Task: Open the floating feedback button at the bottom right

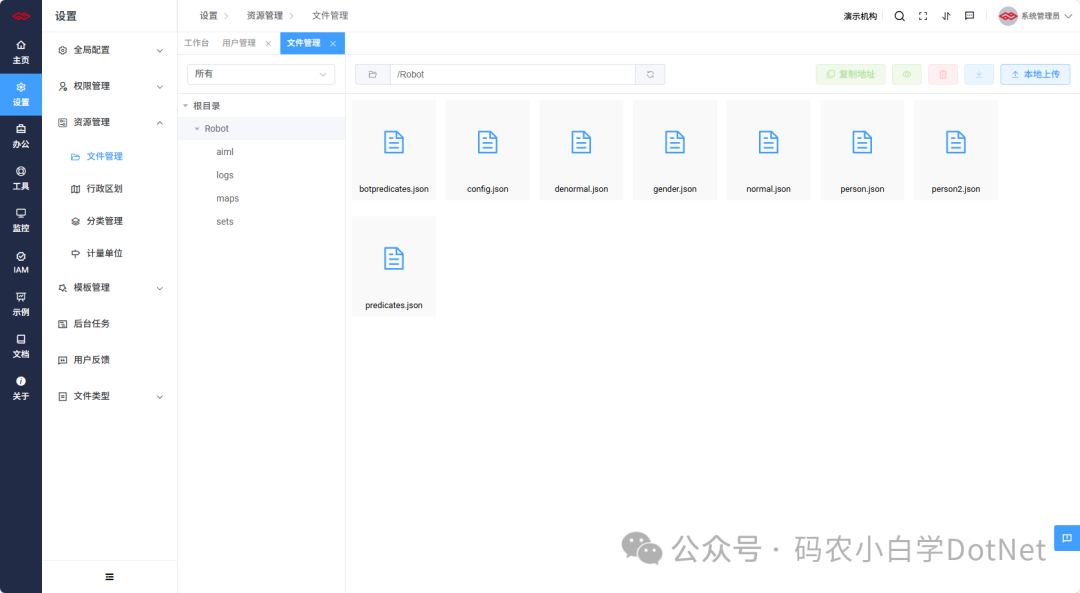Action: 1067,538
